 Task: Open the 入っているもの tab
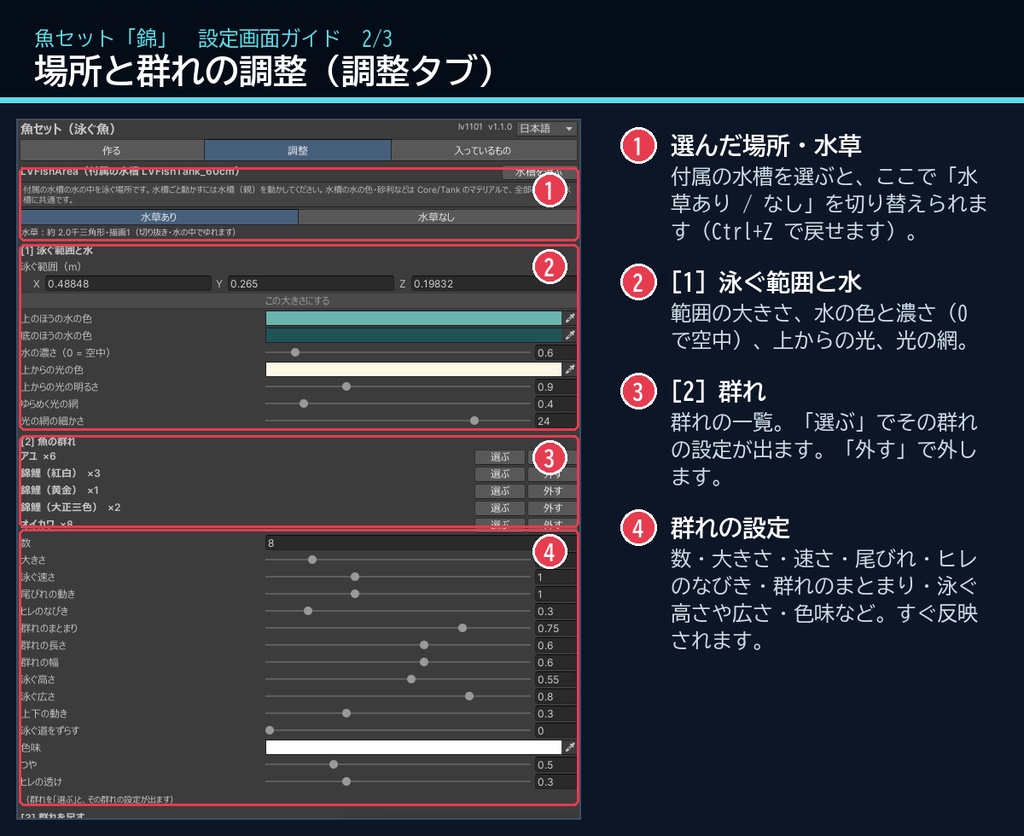point(483,150)
